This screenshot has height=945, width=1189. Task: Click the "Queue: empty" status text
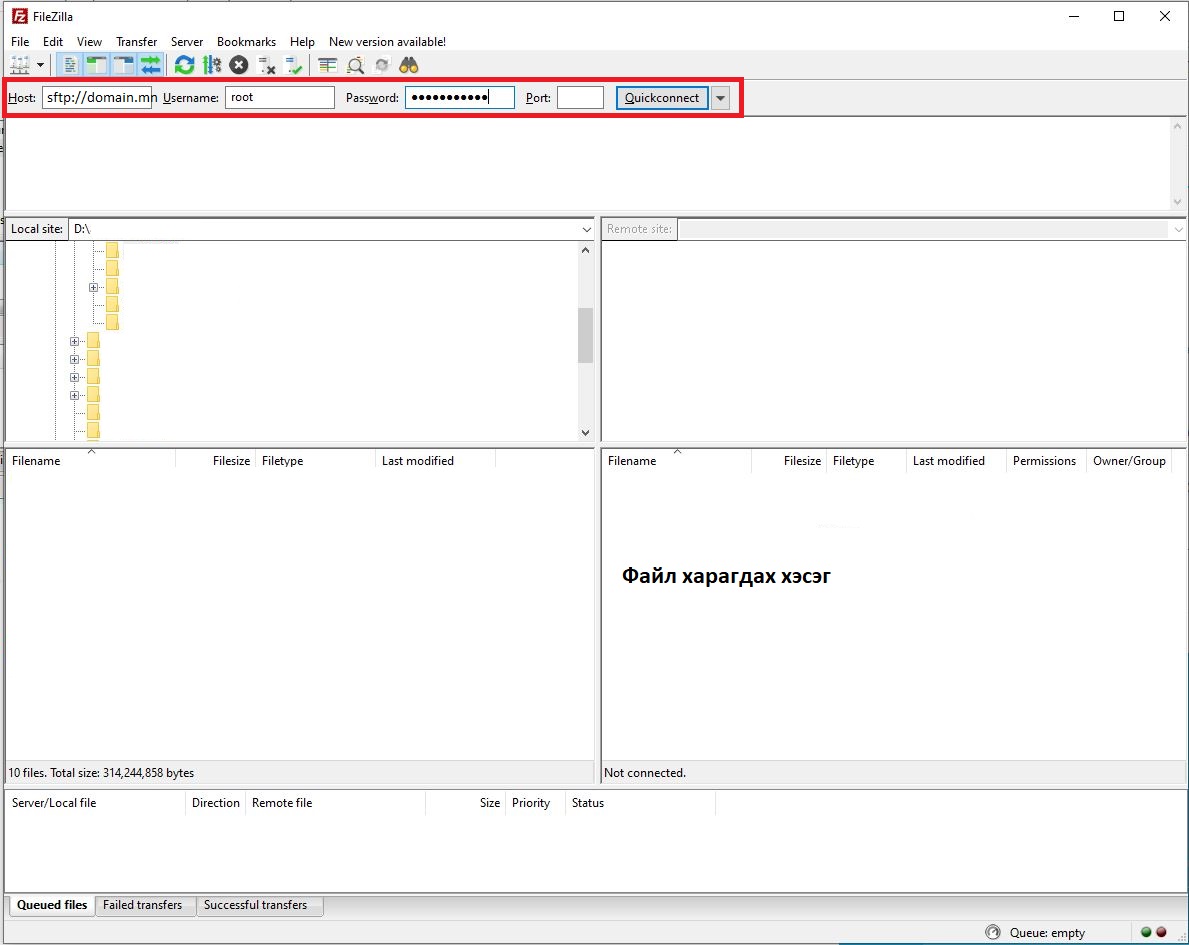(1047, 933)
